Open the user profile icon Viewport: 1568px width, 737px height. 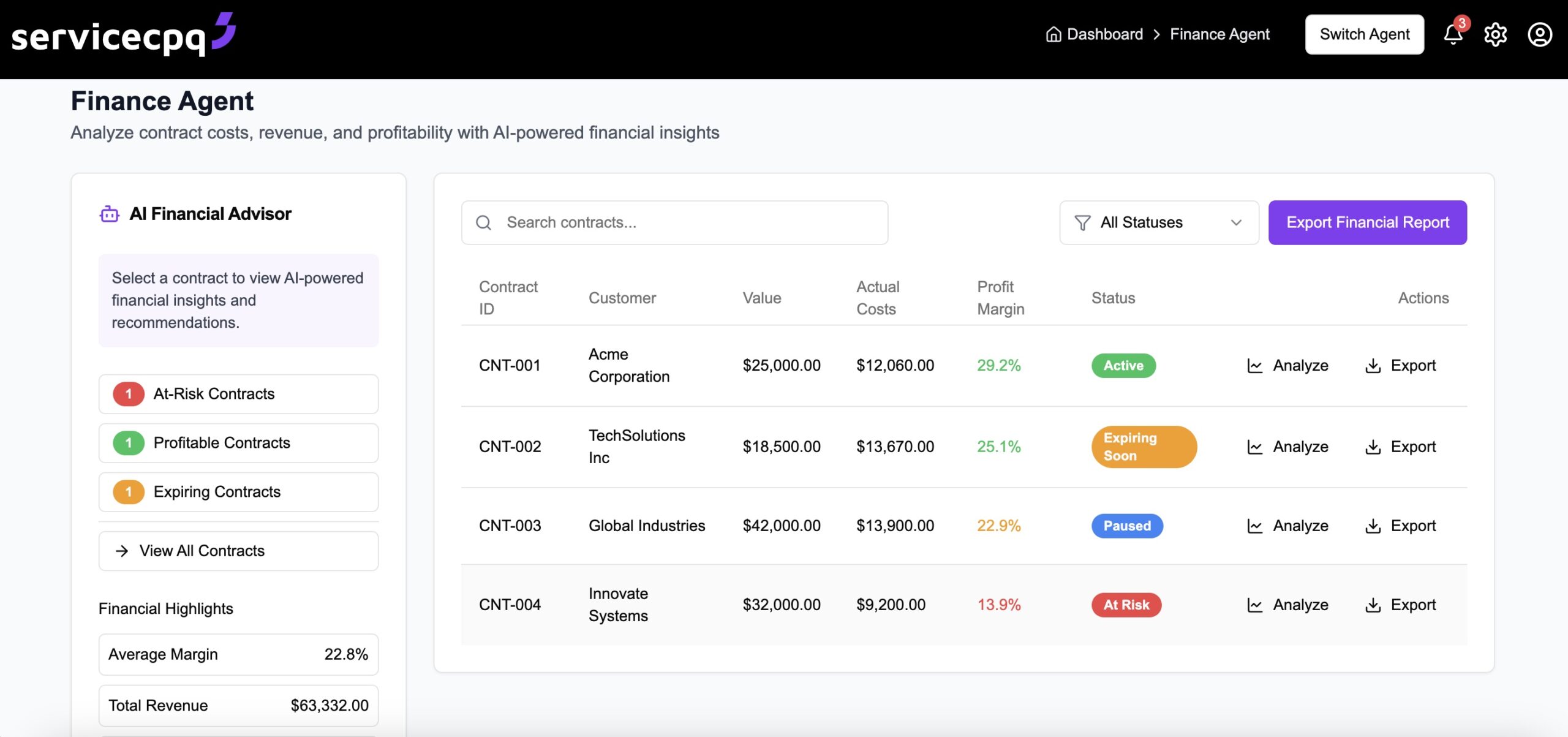(1540, 35)
